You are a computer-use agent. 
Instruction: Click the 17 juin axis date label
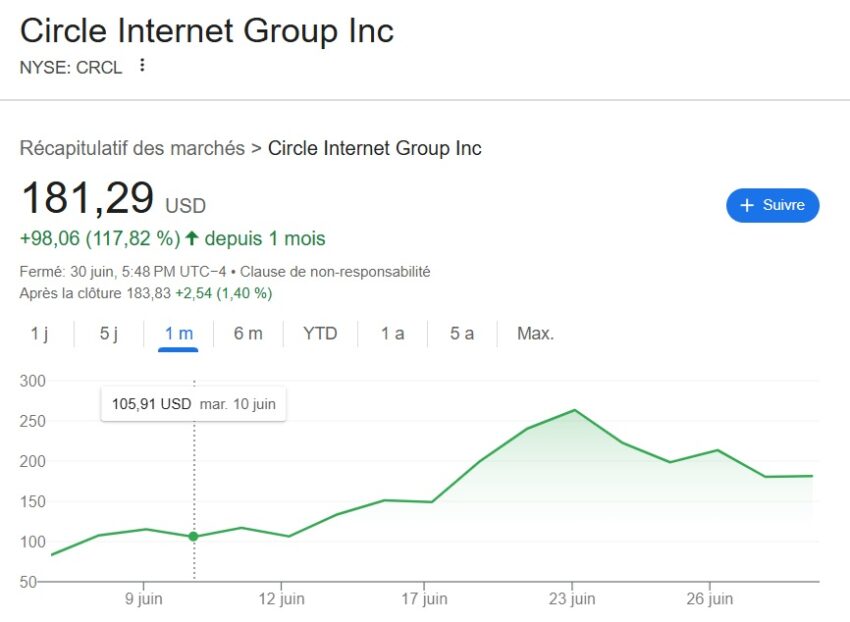point(424,599)
